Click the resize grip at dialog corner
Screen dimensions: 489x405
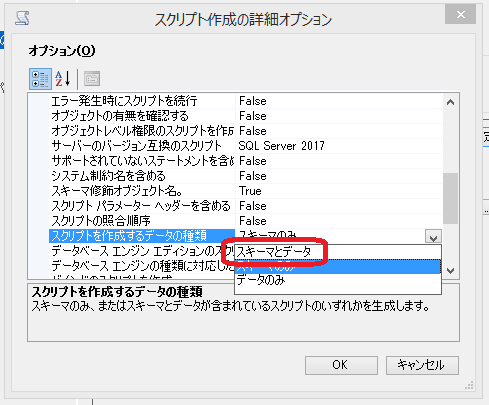point(469,386)
